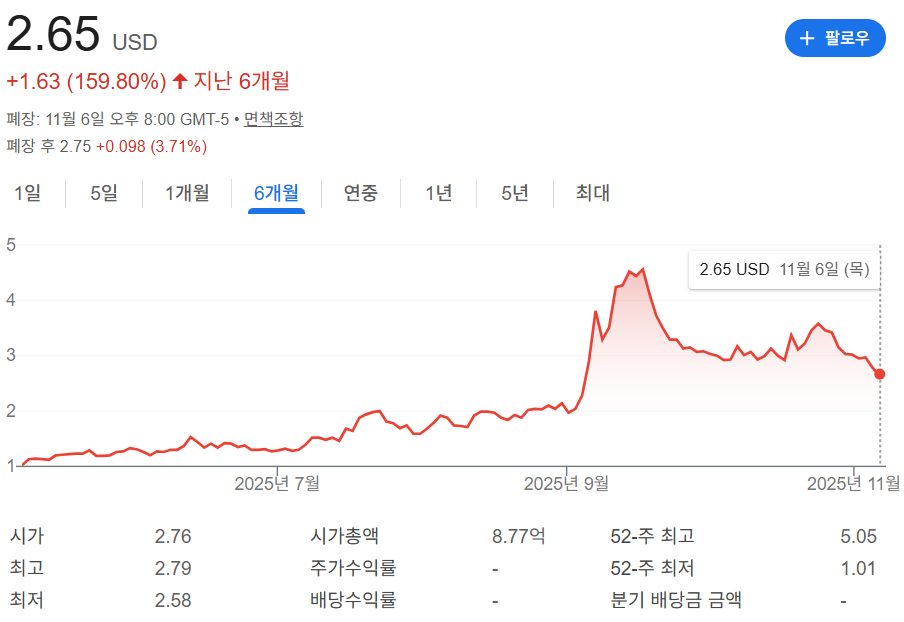Screen dimensions: 904x622
Task: Click the red change text +1.63 (159.80%)
Action: pos(86,82)
